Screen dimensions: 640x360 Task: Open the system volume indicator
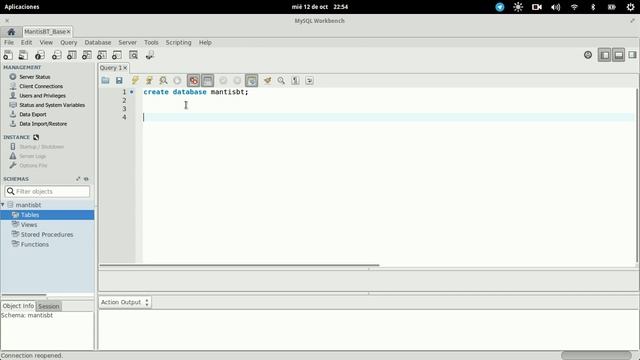[x=556, y=7]
